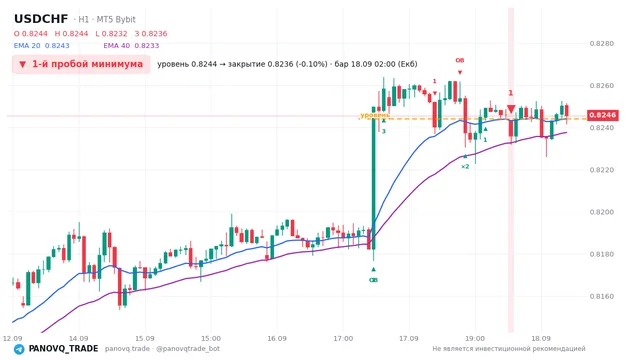The image size is (640, 360).
Task: Click the 'H1 · MT5 Bybit' timeframe text
Action: click(x=107, y=20)
